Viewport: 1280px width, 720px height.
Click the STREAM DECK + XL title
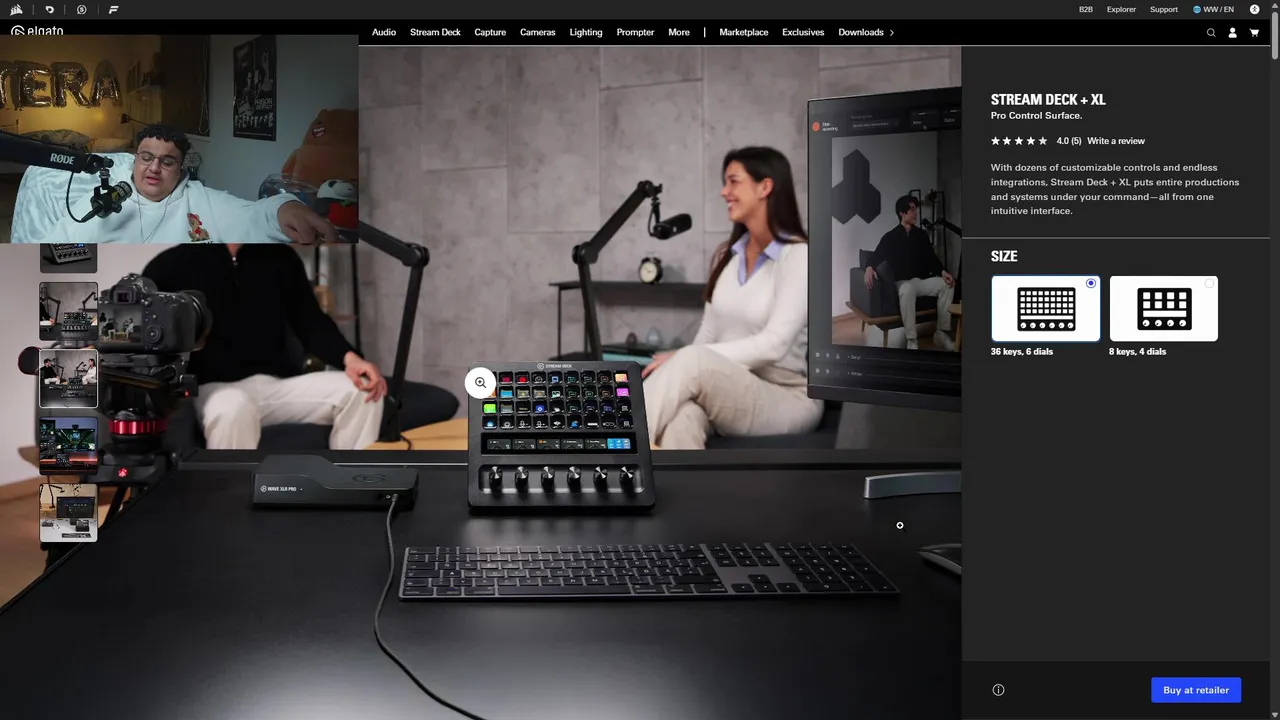1048,100
